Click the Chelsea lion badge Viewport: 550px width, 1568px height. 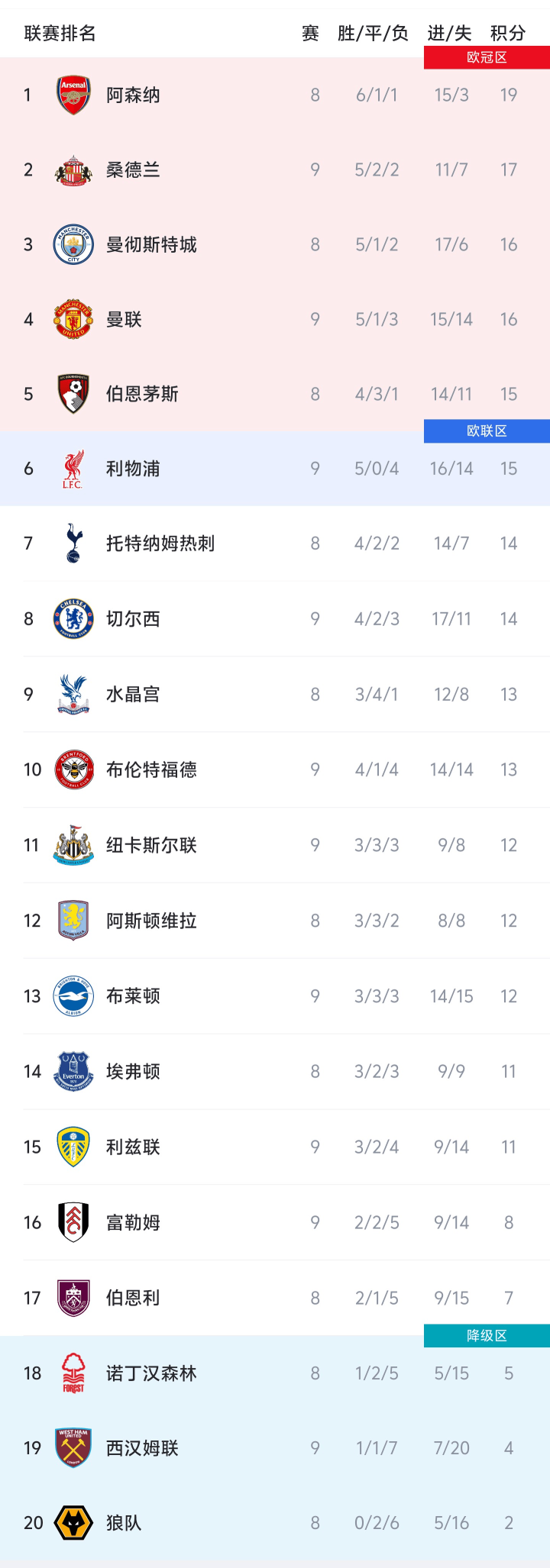click(73, 619)
